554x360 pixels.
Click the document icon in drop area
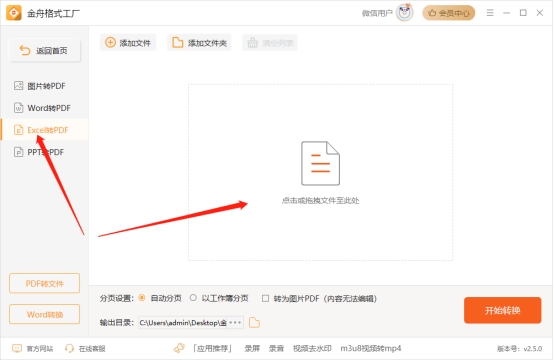tap(320, 163)
